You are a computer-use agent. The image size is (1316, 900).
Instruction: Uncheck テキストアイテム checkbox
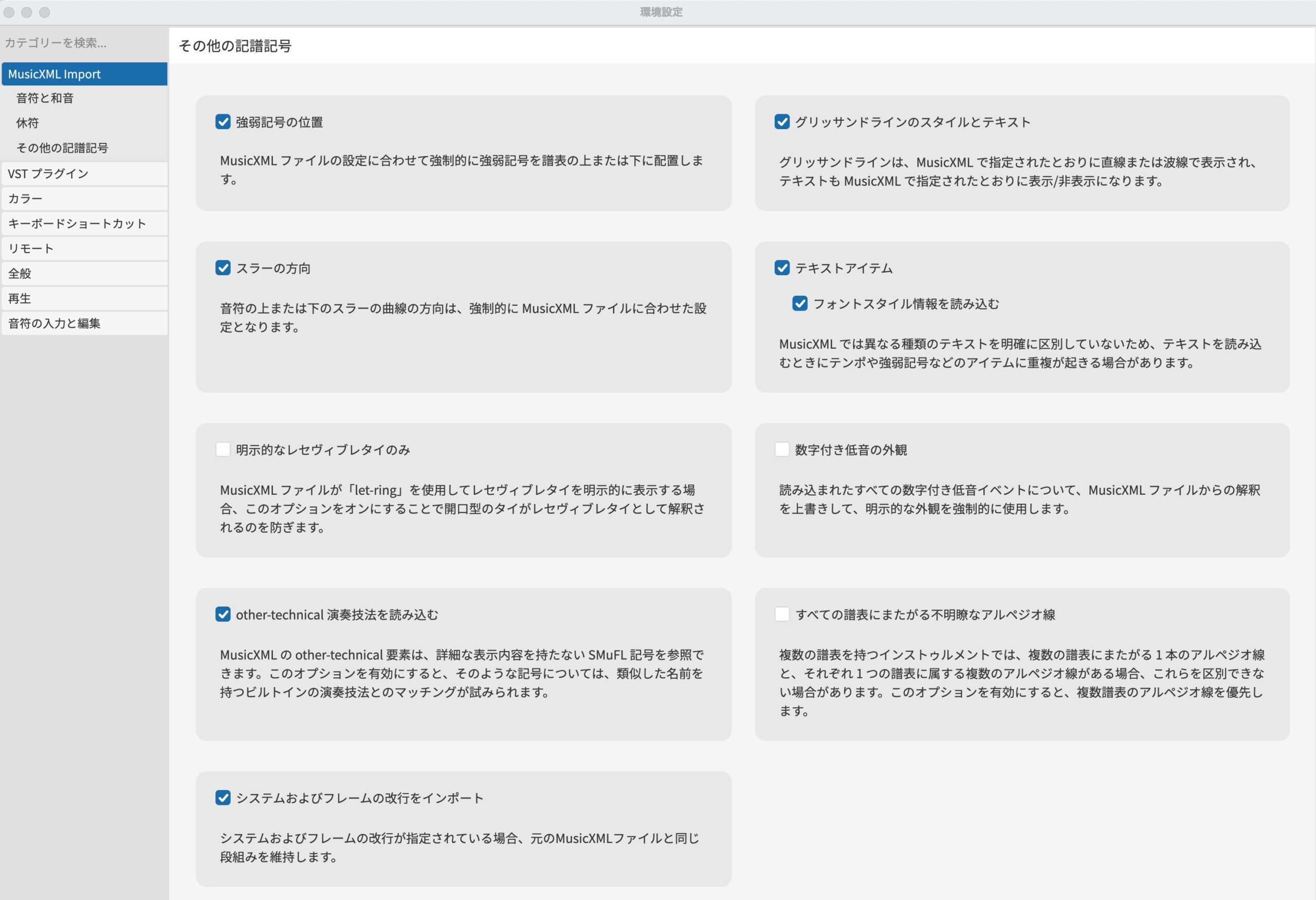781,268
